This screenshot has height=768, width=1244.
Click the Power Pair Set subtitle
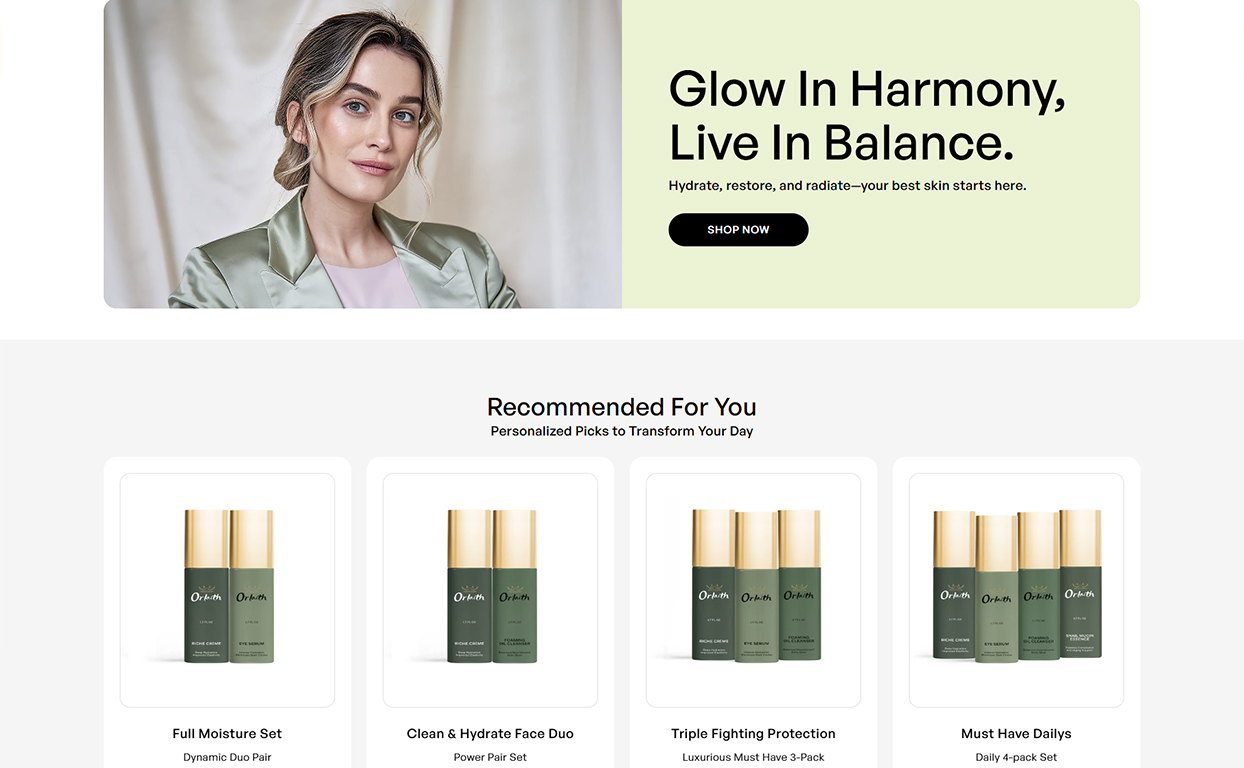pyautogui.click(x=490, y=757)
